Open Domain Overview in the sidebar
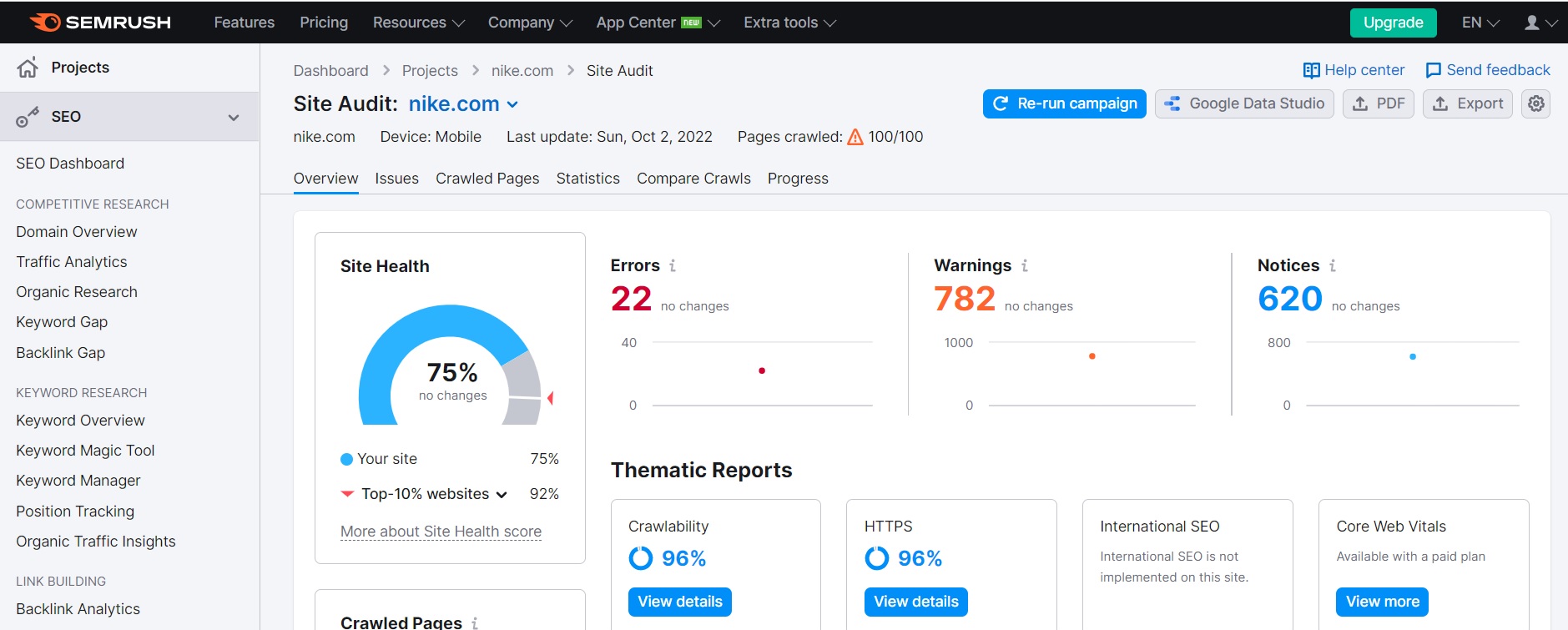 pyautogui.click(x=77, y=232)
